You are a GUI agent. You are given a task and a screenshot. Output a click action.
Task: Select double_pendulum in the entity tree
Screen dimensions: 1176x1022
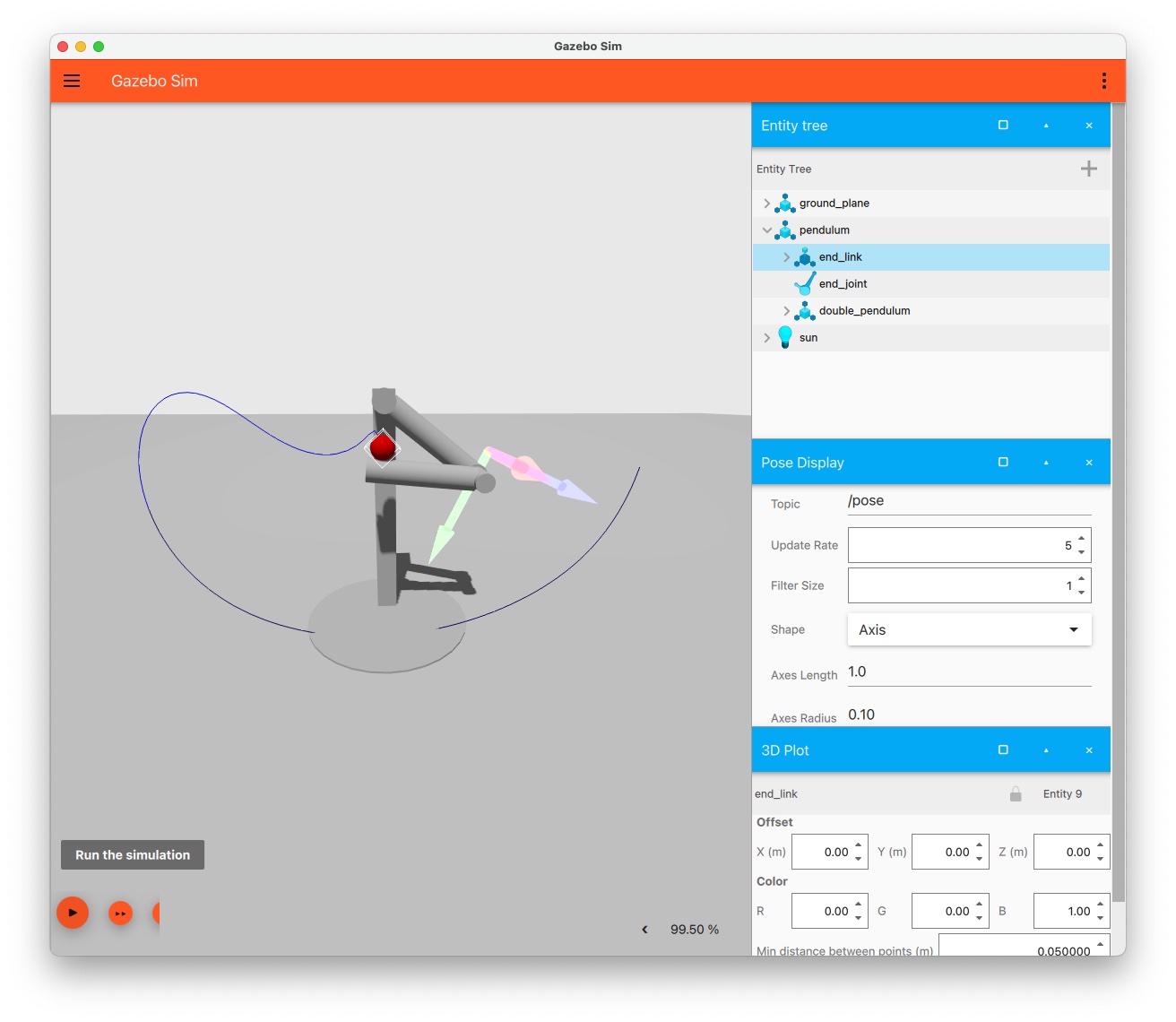(x=864, y=310)
